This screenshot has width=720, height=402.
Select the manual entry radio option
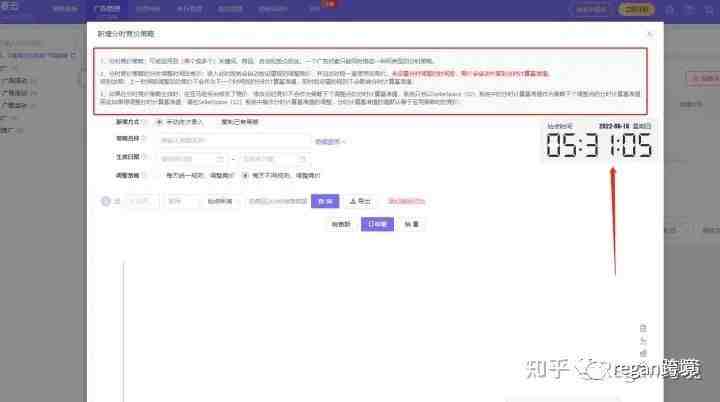point(159,122)
